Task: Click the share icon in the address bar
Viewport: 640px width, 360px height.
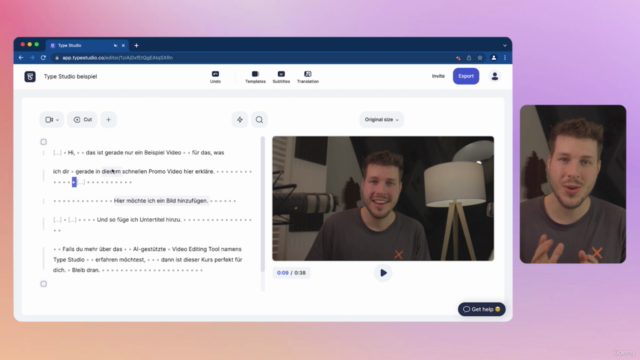Action: click(469, 58)
